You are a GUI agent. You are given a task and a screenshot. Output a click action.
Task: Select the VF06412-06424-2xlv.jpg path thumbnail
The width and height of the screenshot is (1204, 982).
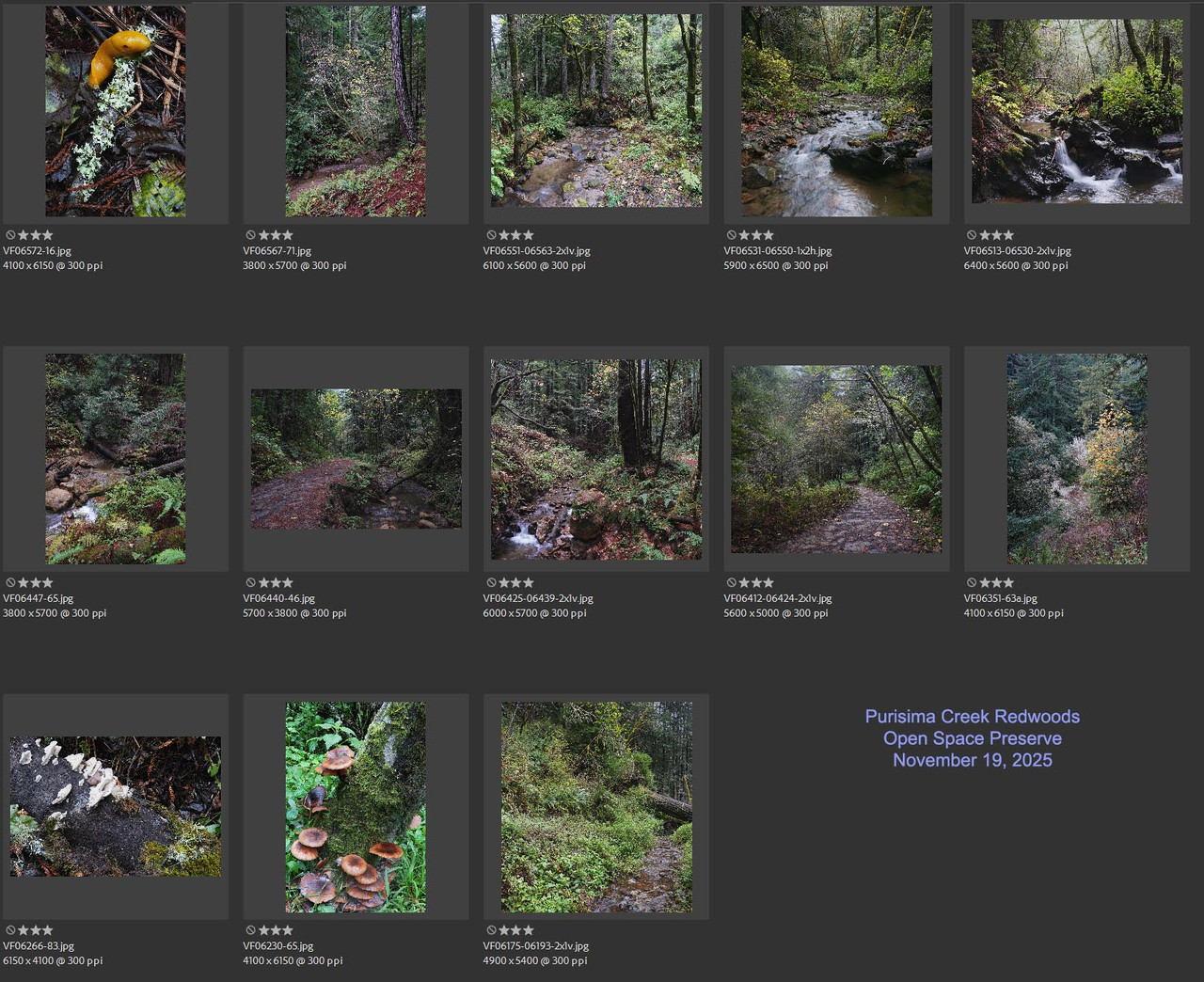click(x=836, y=459)
